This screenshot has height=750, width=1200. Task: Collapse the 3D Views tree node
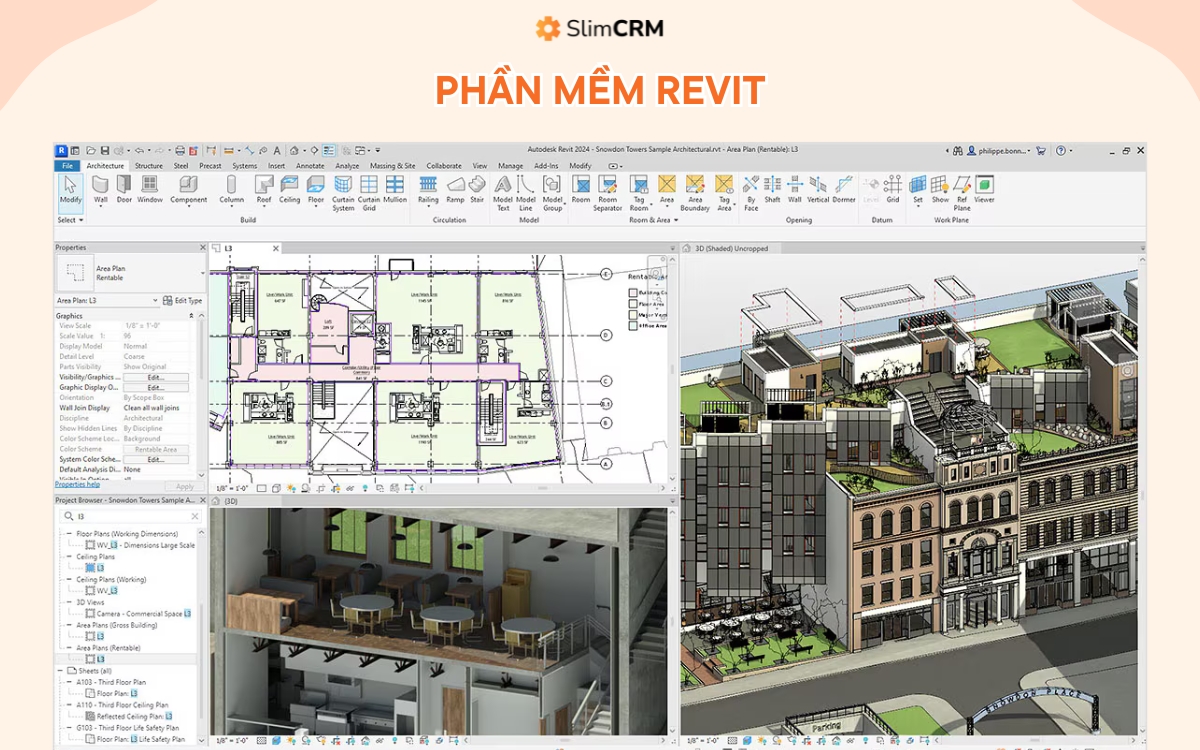click(x=71, y=602)
